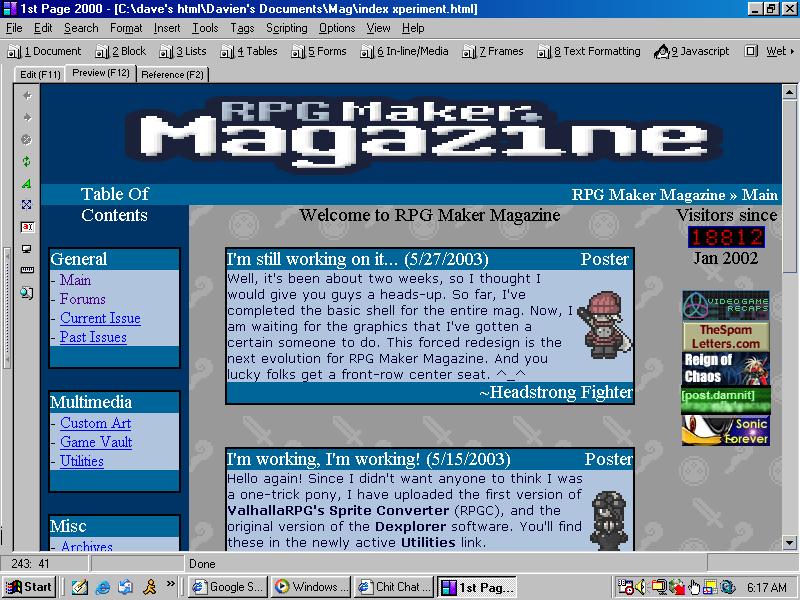Switch to the Edit (F11) tab
This screenshot has height=600, width=800.
(x=40, y=74)
